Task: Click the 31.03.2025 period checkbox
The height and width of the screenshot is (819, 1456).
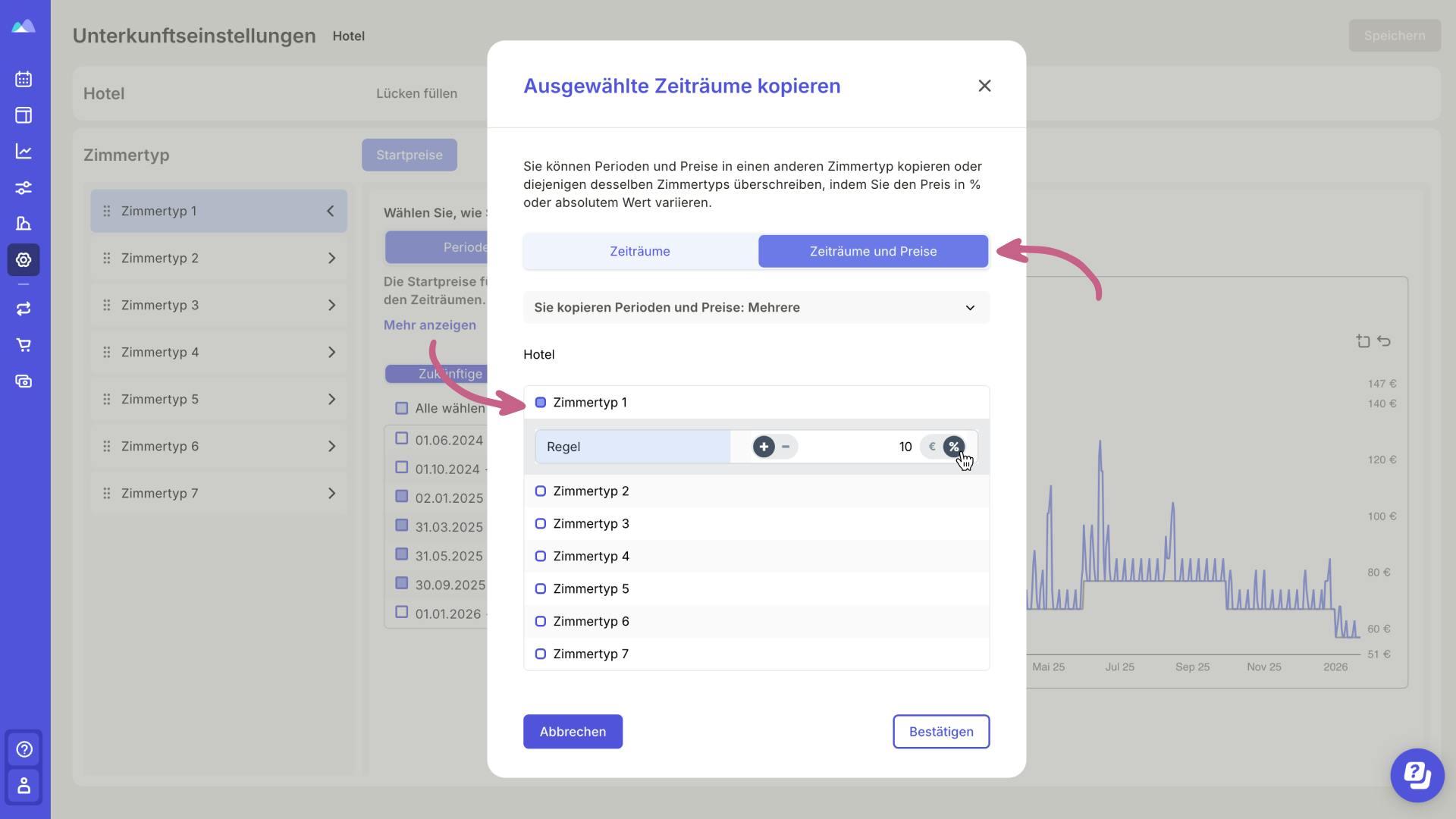Action: [402, 525]
